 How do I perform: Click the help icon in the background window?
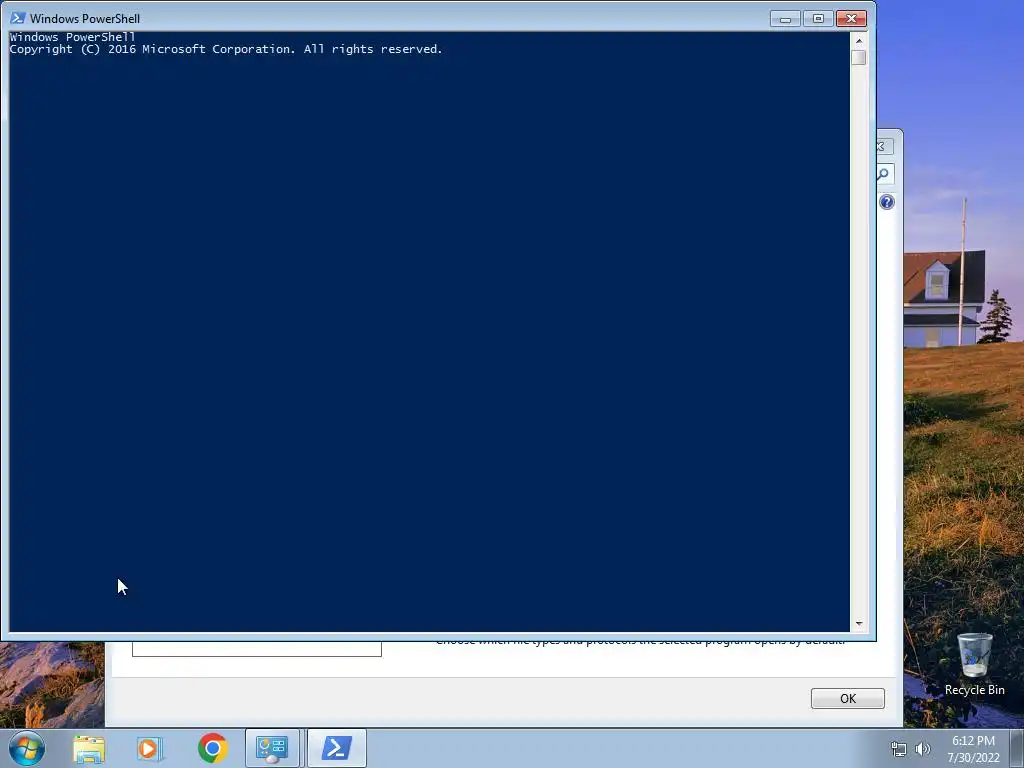[x=886, y=202]
